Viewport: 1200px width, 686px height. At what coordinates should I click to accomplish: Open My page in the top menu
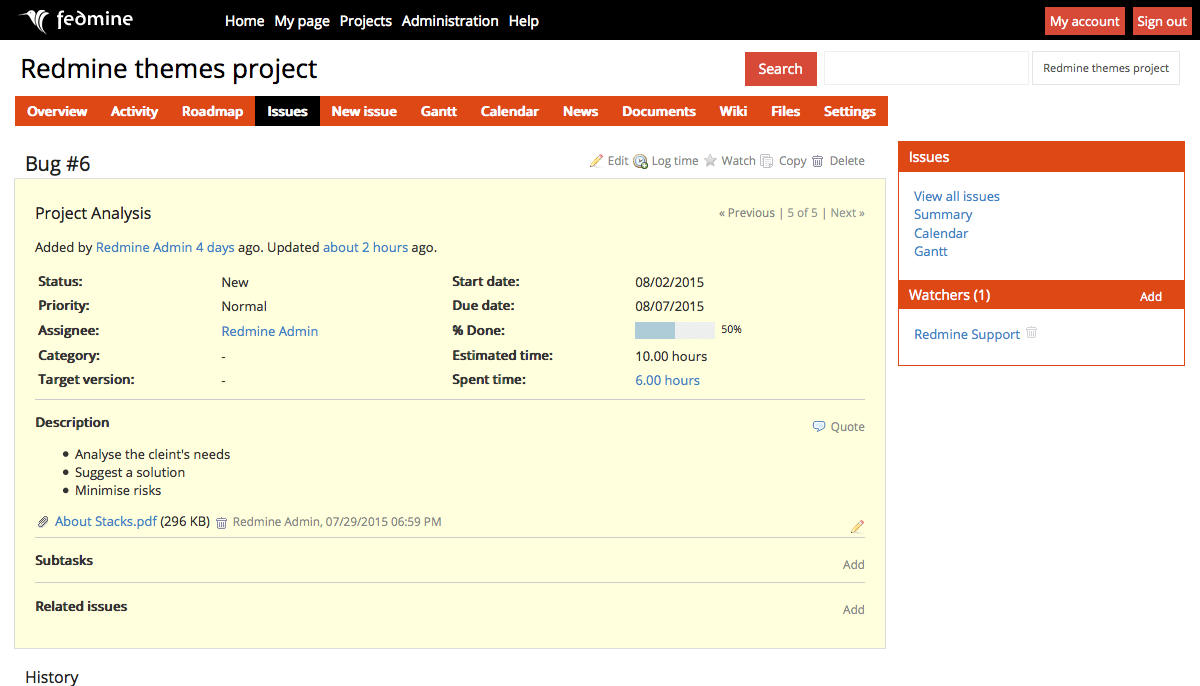302,20
